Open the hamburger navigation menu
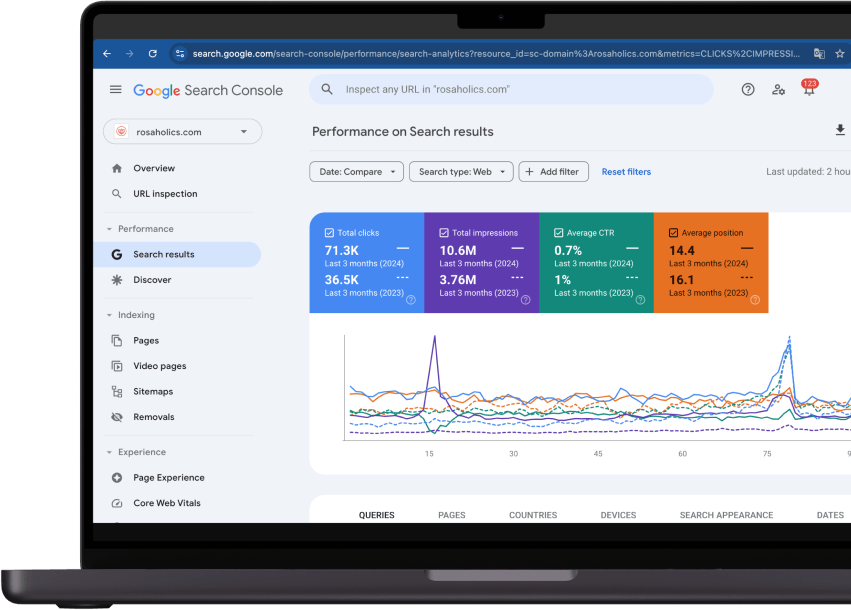851x610 pixels. (x=116, y=90)
